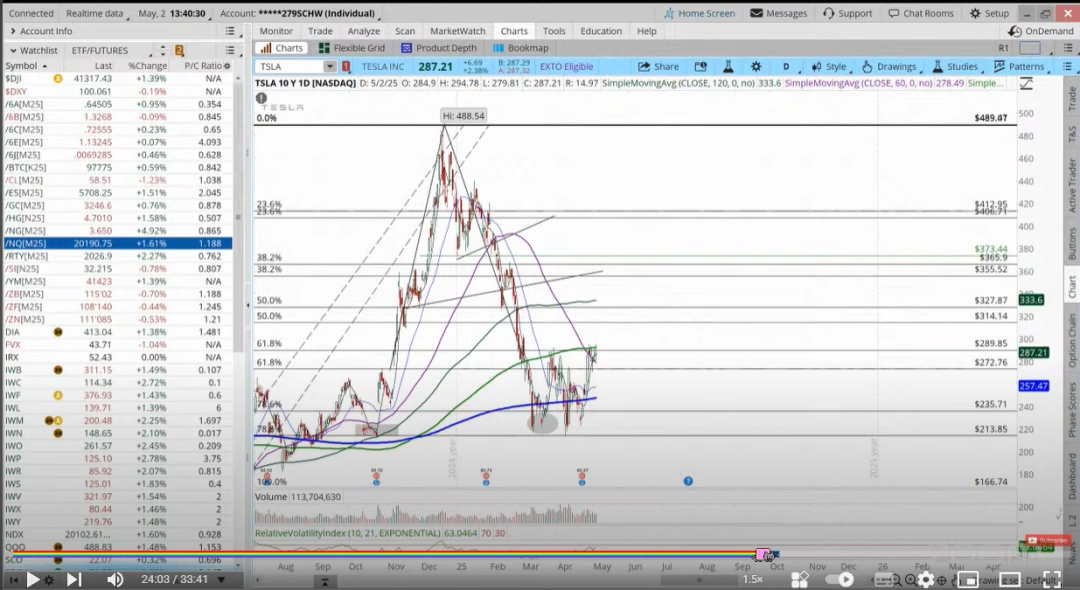
Task: Open the Active Trader sidebar tab
Action: click(1072, 186)
